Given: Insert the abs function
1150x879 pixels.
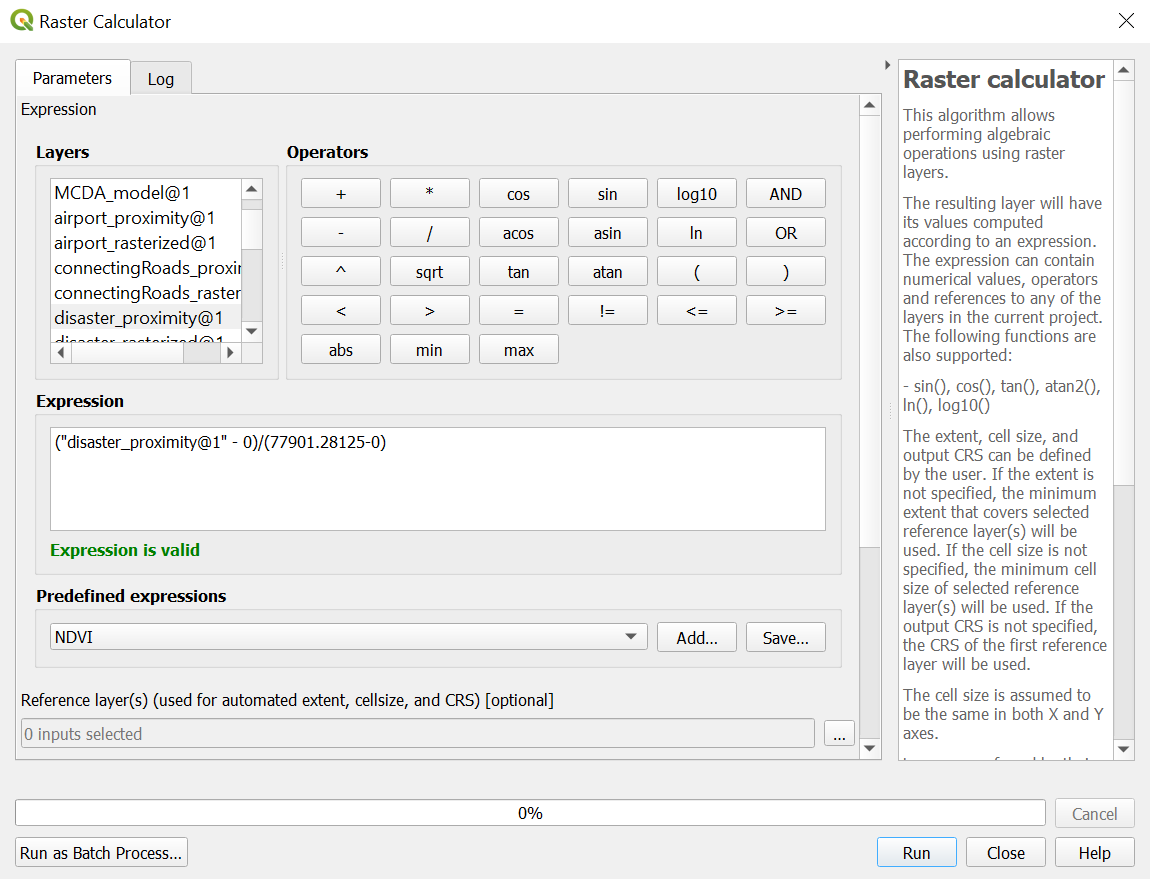Looking at the screenshot, I should point(340,350).
